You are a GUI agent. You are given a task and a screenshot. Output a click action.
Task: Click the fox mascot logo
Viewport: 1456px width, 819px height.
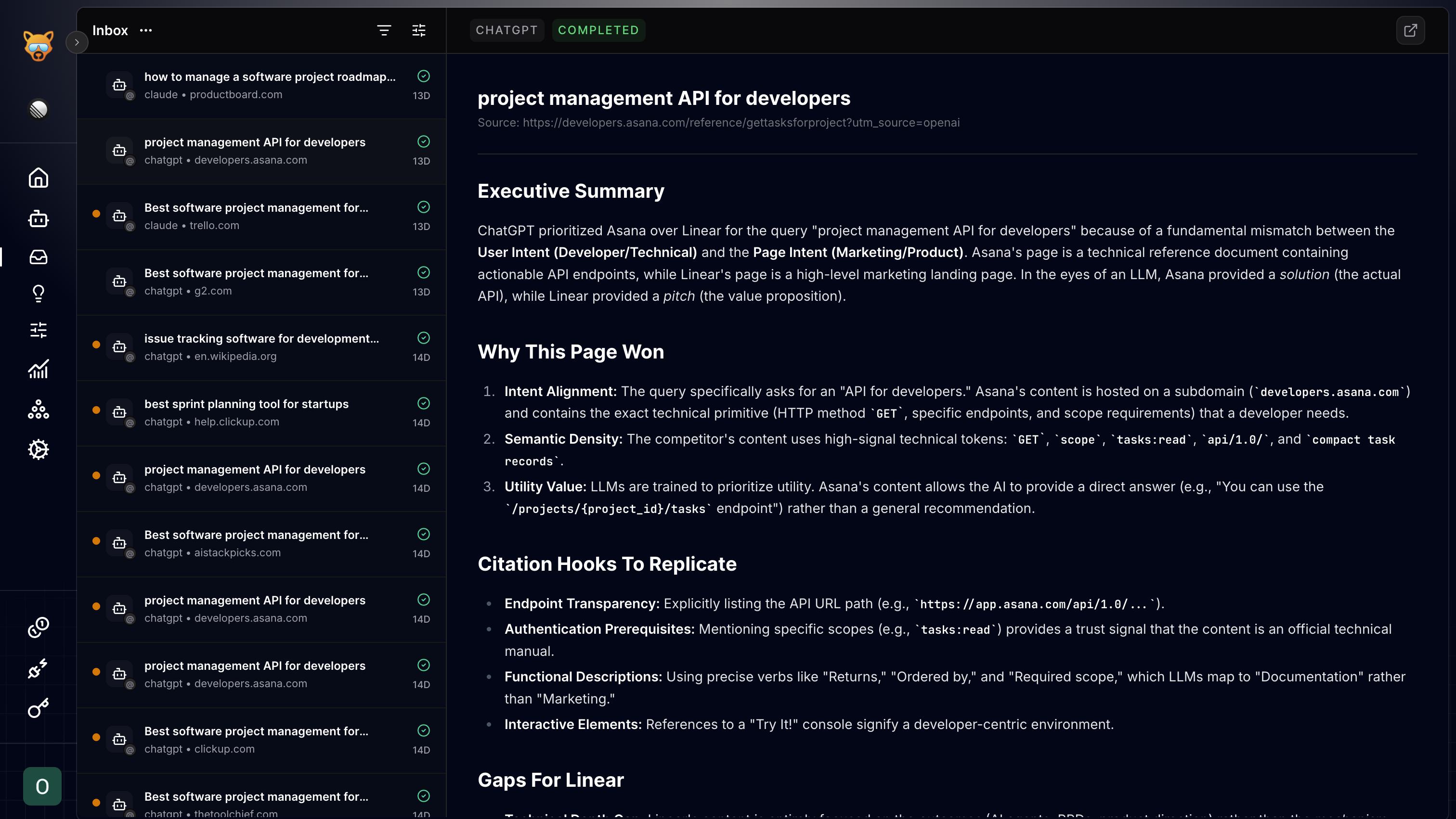click(39, 46)
